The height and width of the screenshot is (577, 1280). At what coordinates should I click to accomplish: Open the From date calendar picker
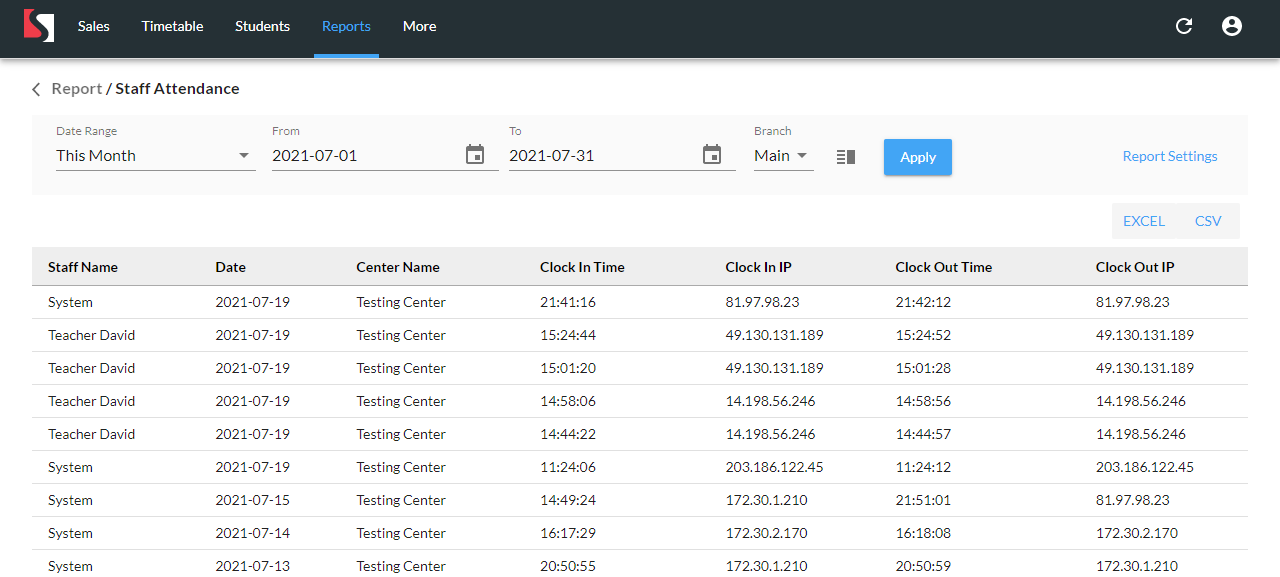click(x=475, y=155)
